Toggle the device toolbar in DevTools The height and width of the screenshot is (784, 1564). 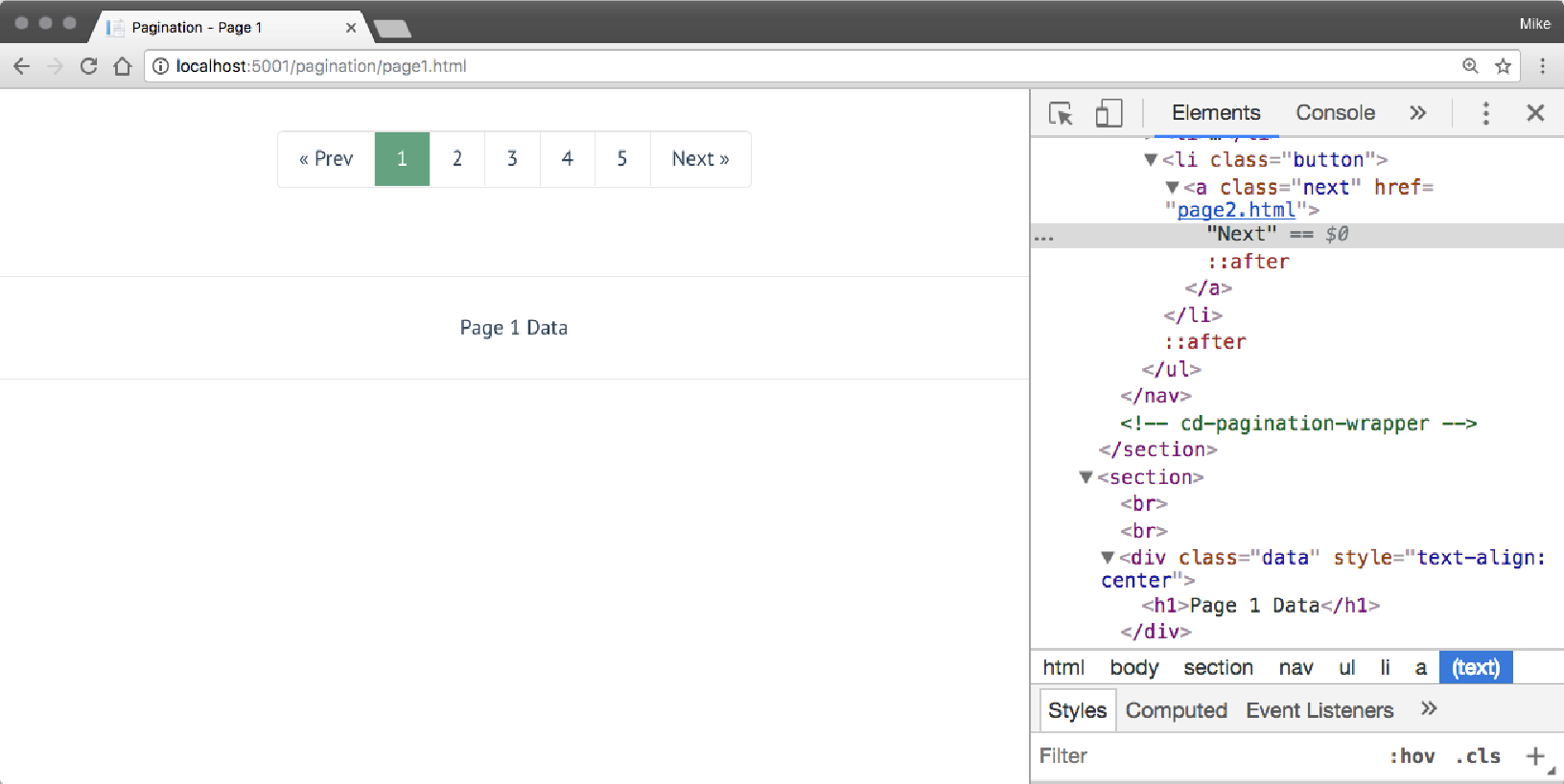tap(1109, 113)
